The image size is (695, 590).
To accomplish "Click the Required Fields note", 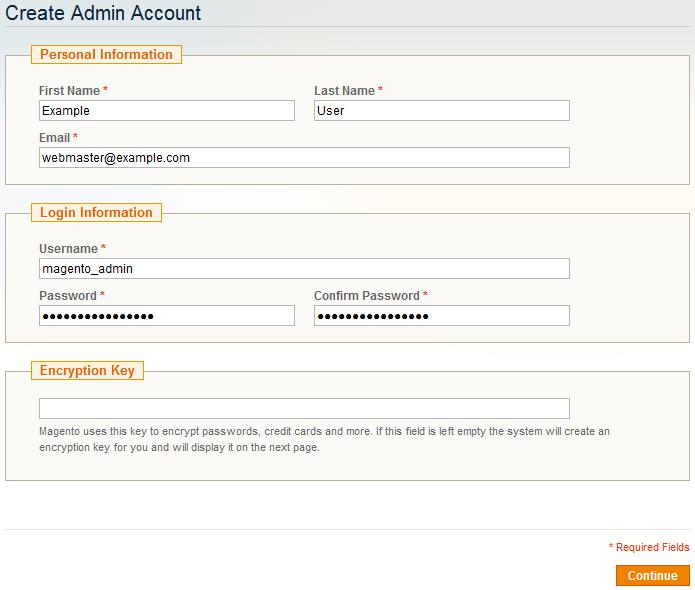I will (651, 548).
